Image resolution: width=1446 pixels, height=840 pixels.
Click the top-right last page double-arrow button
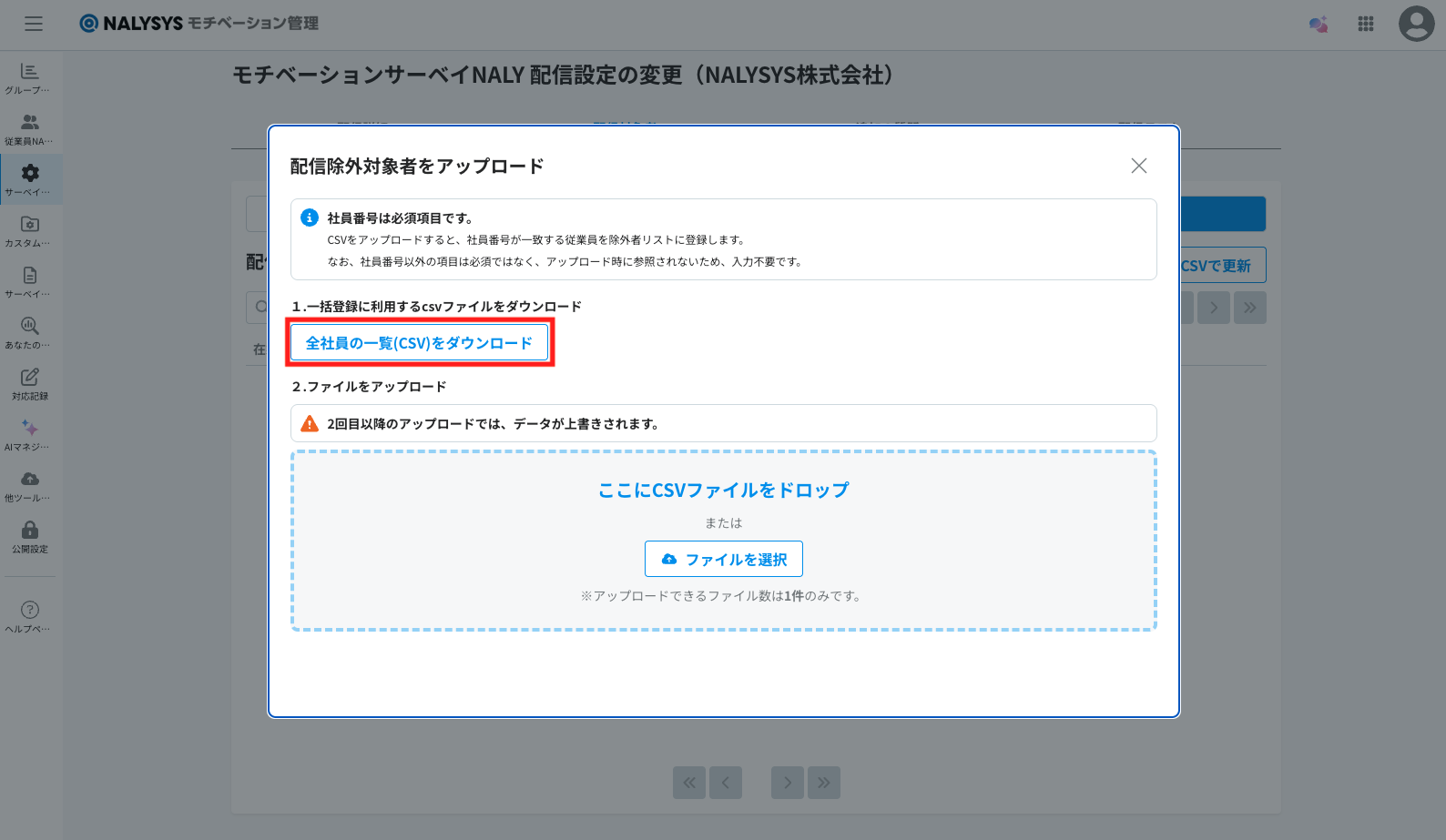tap(1250, 308)
